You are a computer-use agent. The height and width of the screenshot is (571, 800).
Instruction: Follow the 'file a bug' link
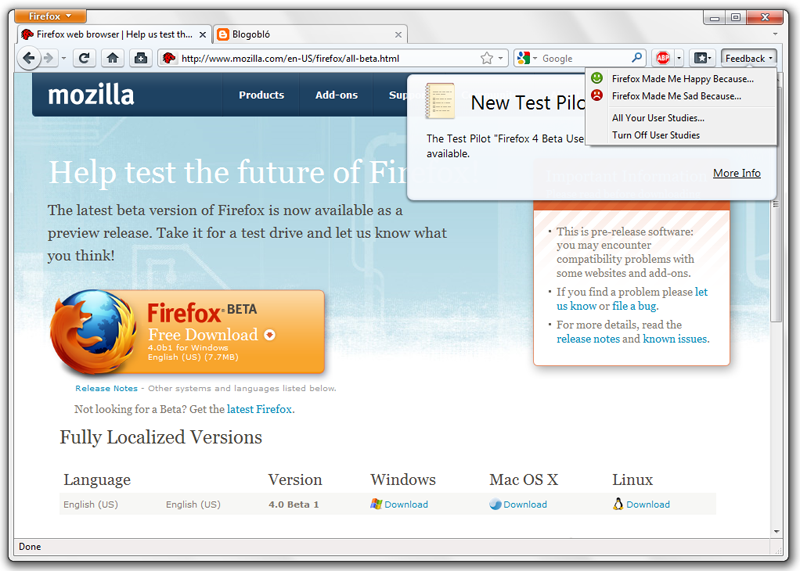(635, 306)
